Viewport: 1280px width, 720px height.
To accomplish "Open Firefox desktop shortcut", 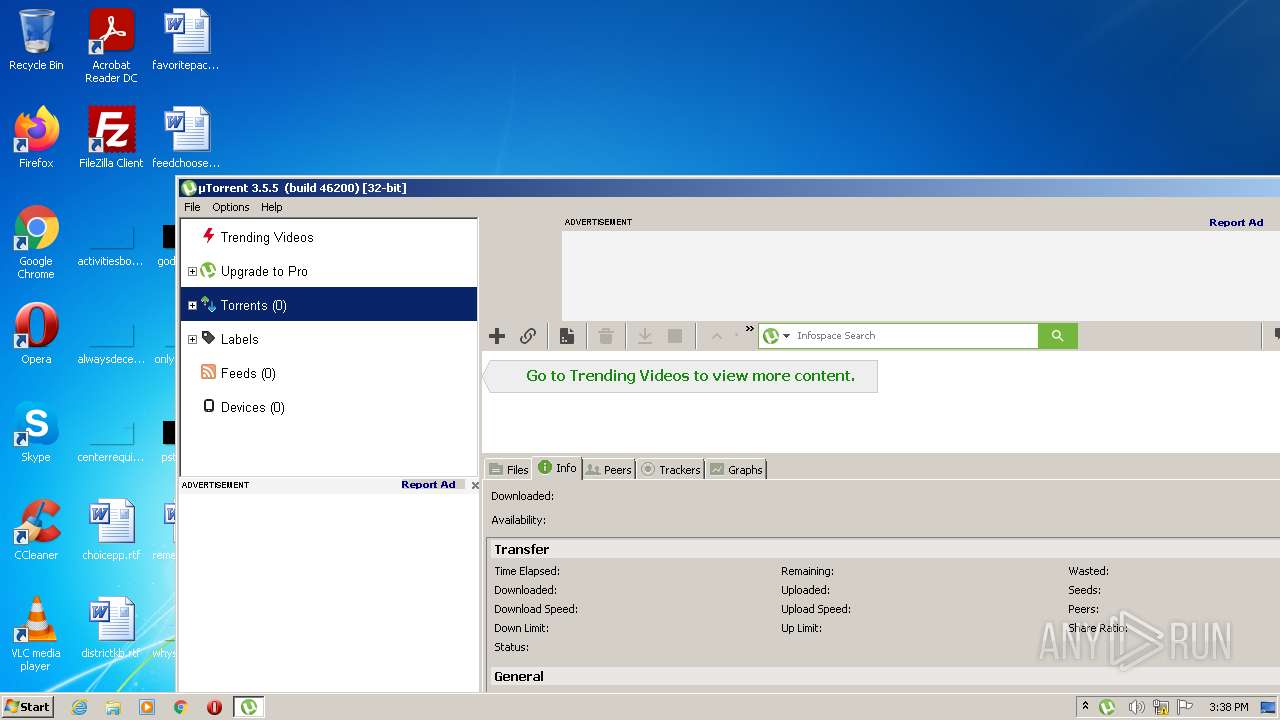I will (x=36, y=138).
